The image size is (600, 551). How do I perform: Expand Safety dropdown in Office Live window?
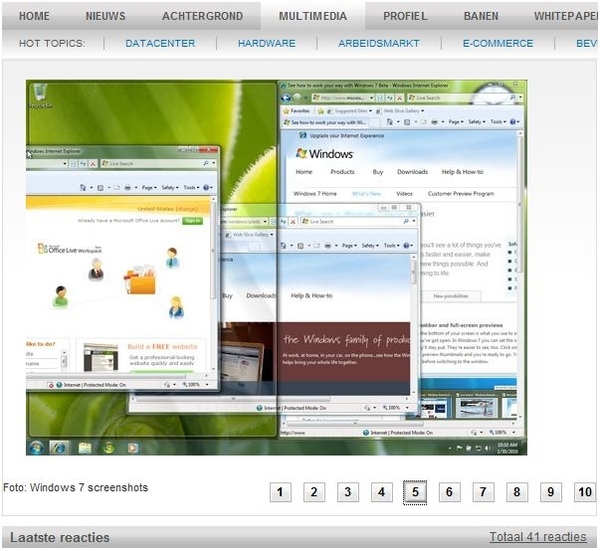[170, 187]
